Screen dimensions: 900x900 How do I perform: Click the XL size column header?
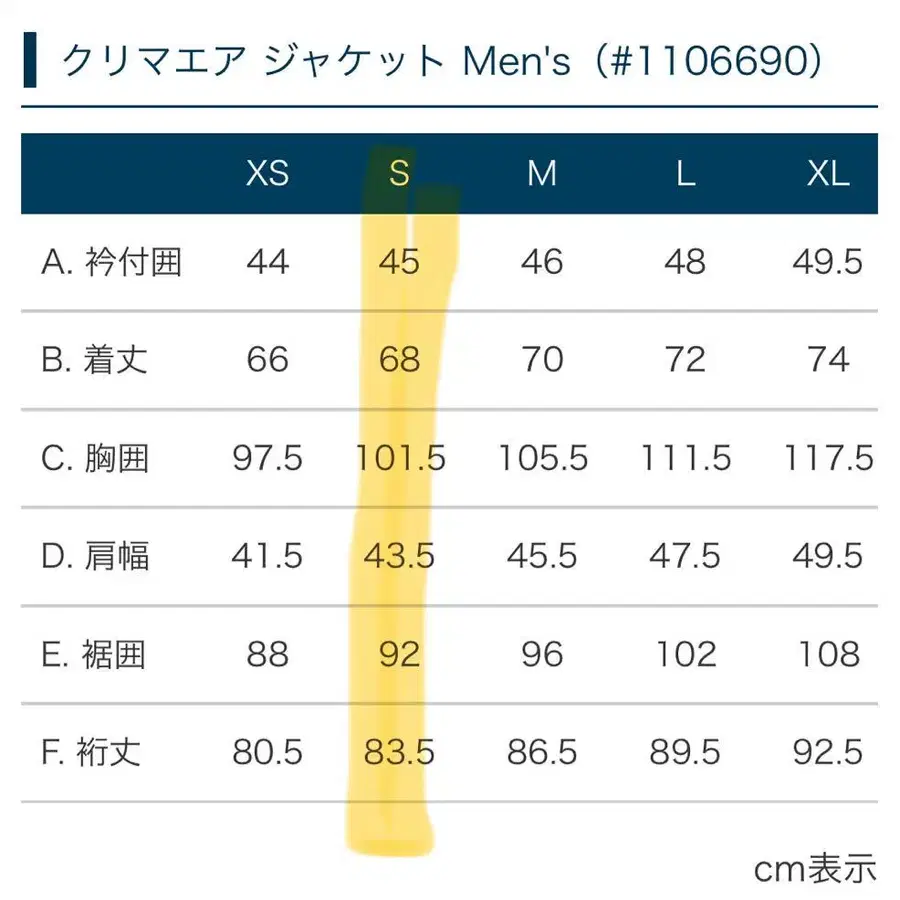pyautogui.click(x=828, y=174)
